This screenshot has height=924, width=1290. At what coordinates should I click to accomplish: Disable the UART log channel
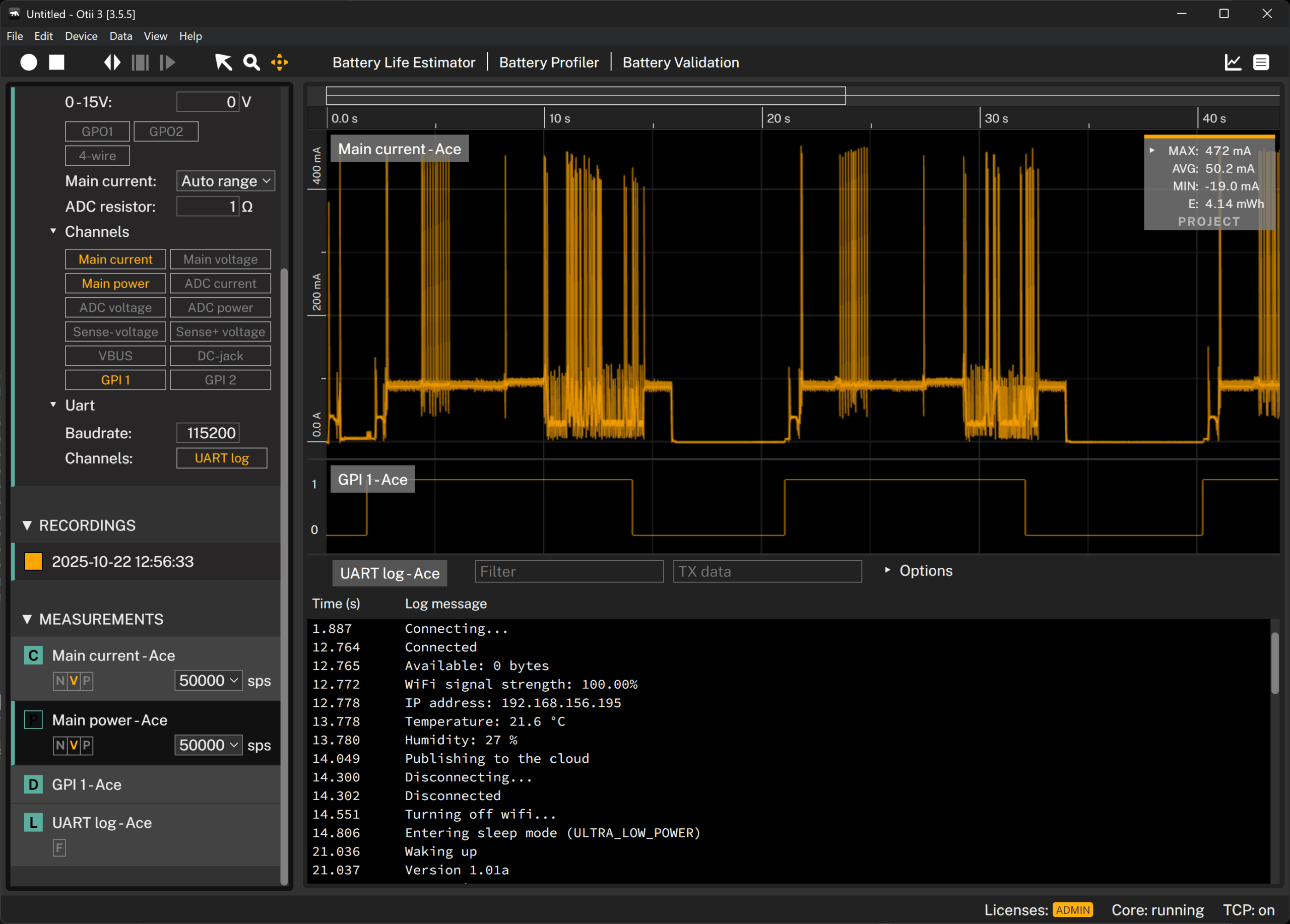click(221, 458)
